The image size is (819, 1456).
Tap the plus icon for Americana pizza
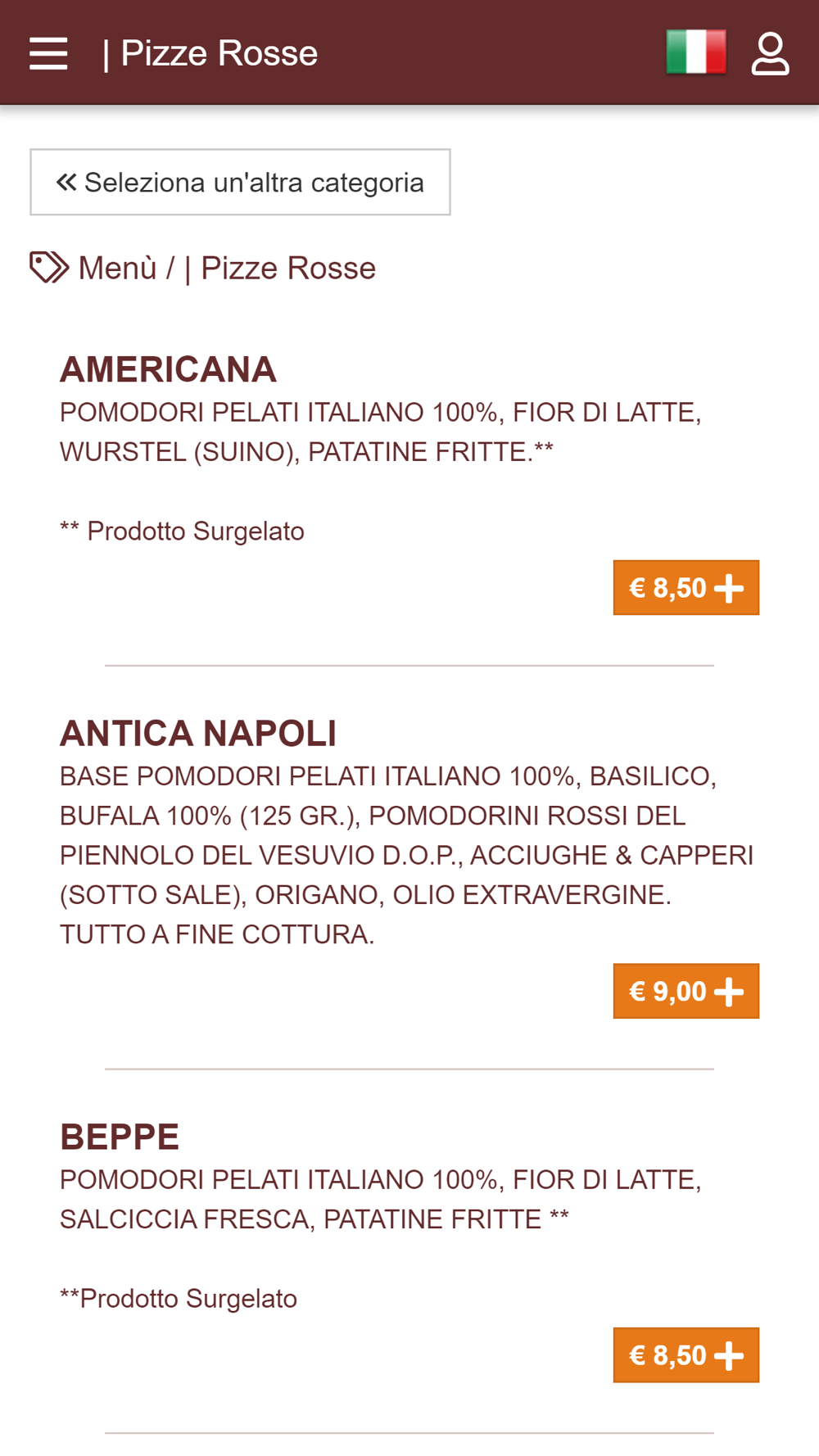pyautogui.click(x=729, y=588)
